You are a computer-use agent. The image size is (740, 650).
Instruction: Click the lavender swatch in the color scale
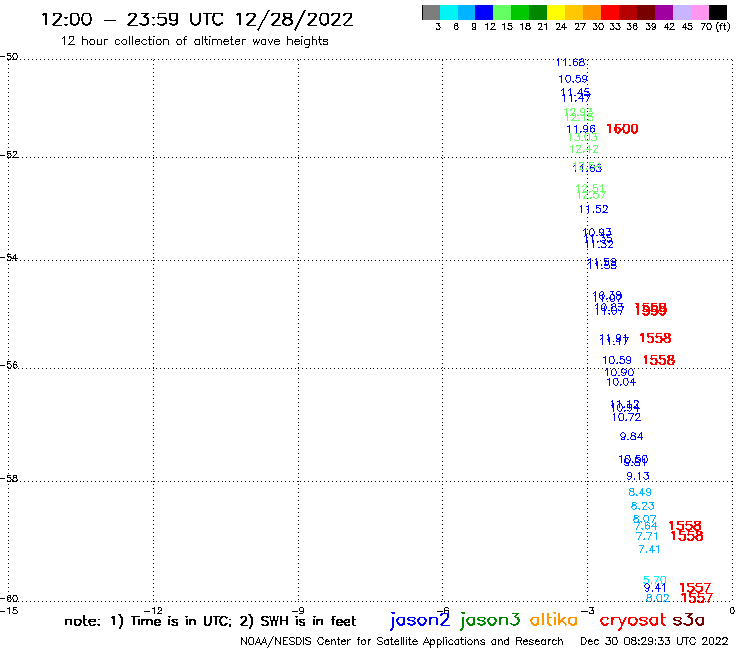682,12
